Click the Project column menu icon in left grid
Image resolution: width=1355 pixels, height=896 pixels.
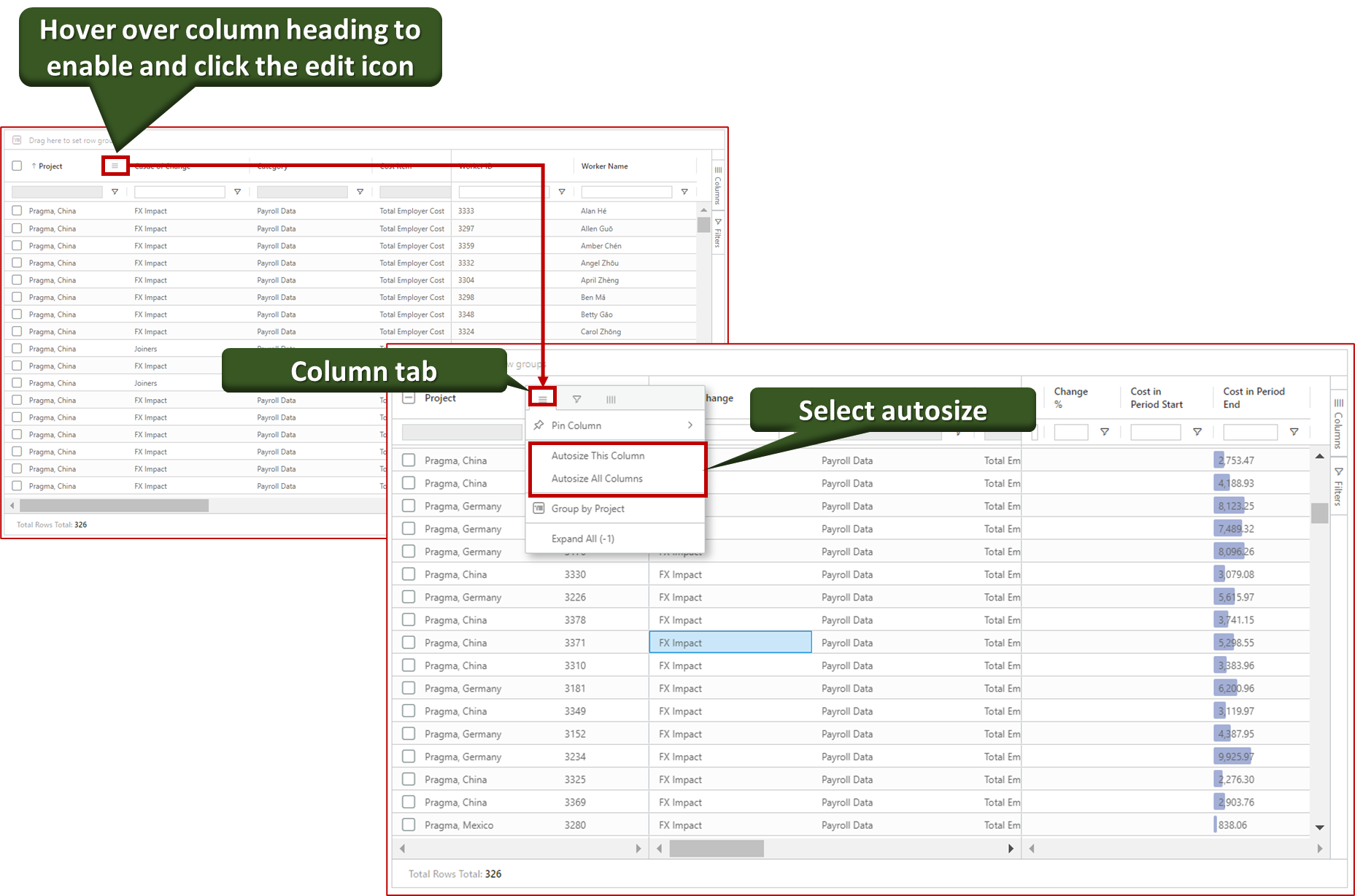(x=115, y=166)
